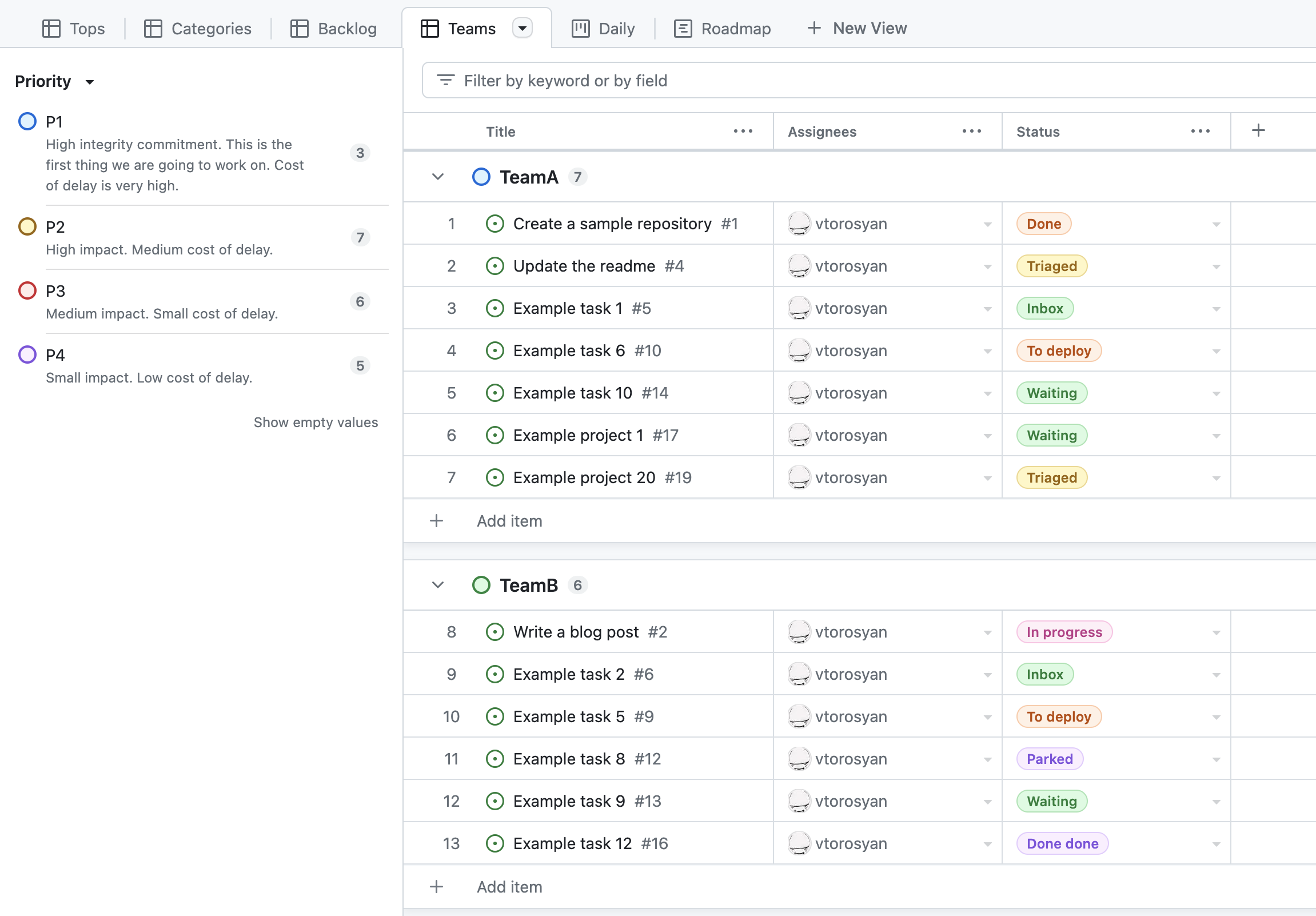This screenshot has width=1316, height=916.
Task: Create a New View
Action: (858, 27)
